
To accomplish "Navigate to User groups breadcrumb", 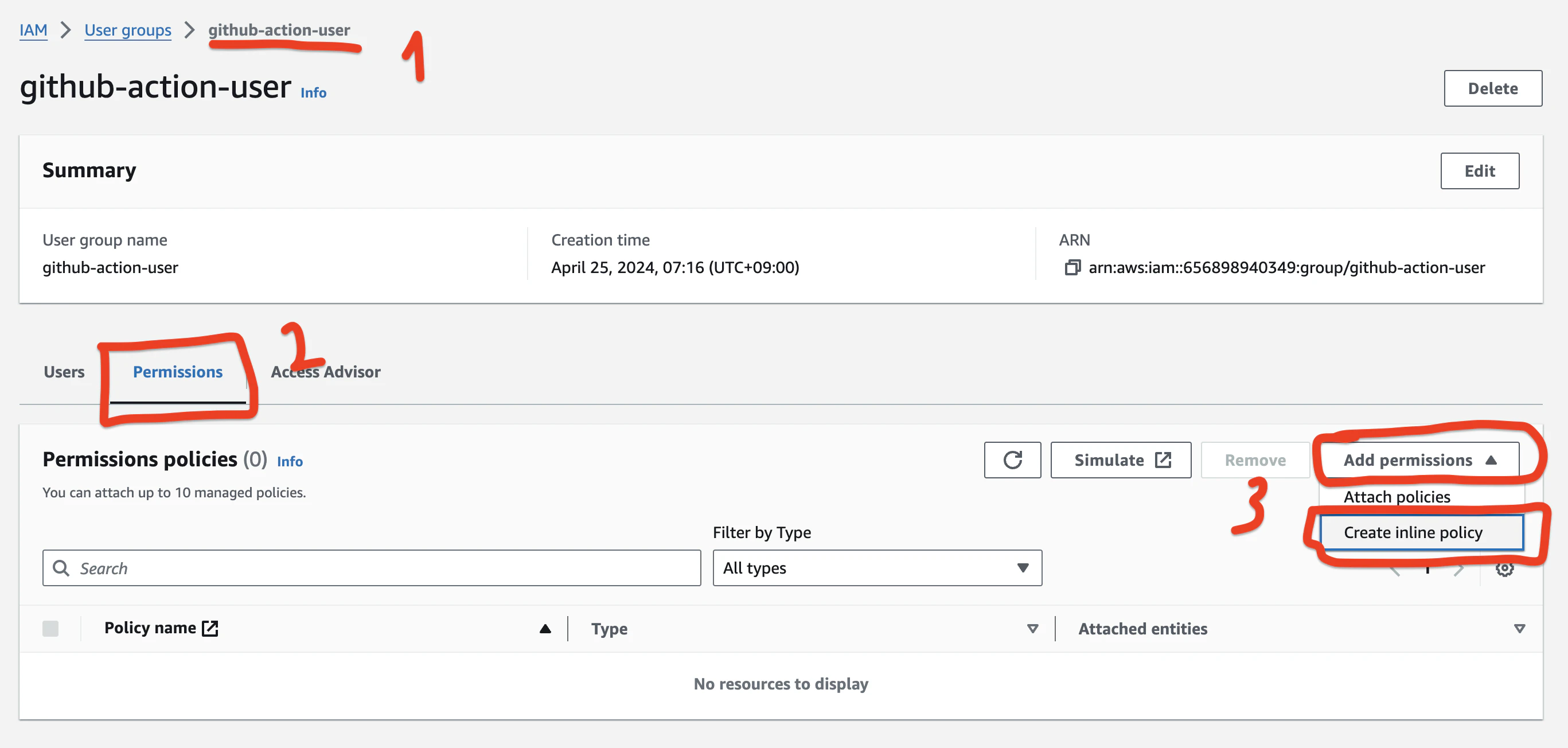I will (x=128, y=30).
